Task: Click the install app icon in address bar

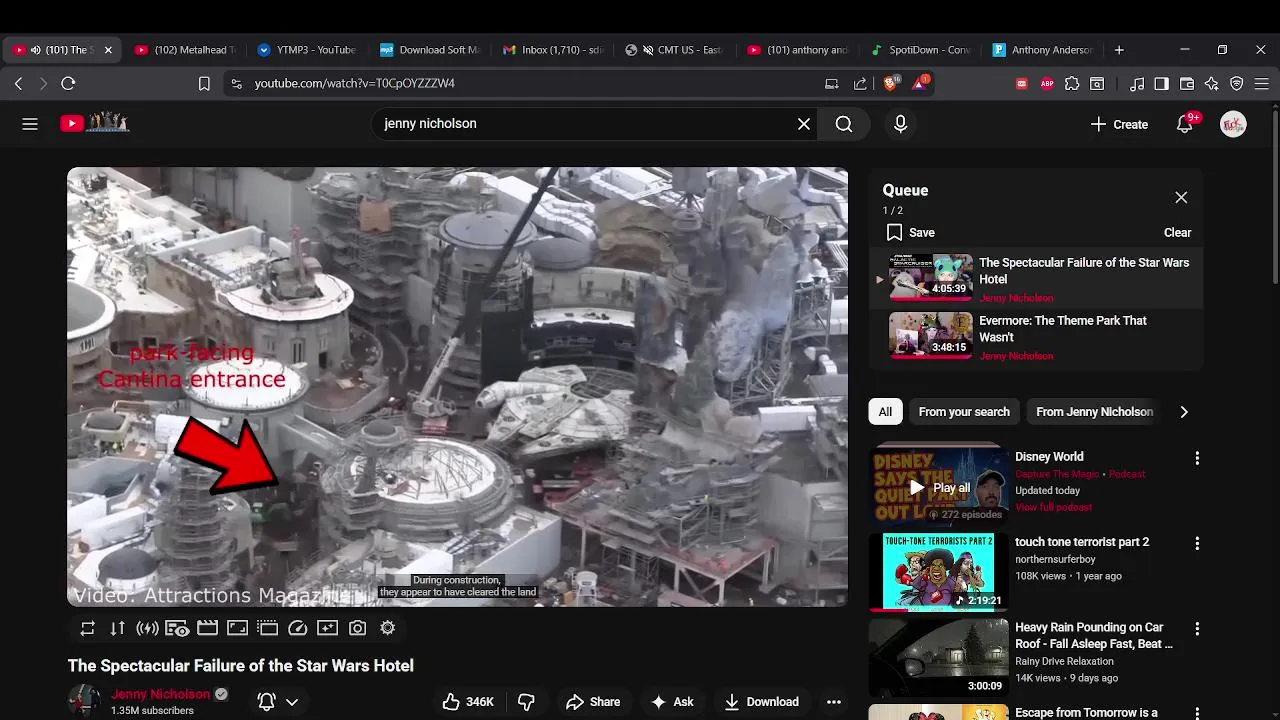Action: coord(832,84)
